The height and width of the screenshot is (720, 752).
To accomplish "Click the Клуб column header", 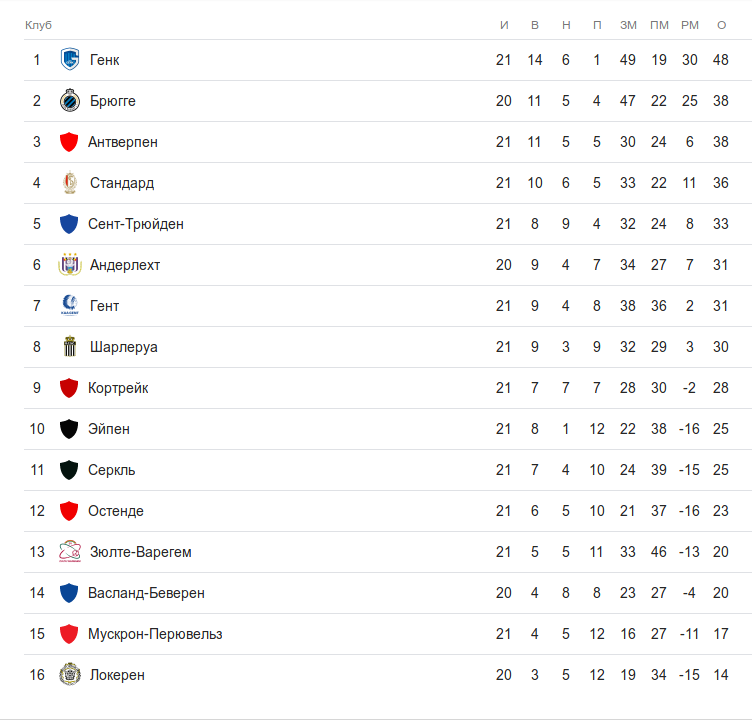I will tap(38, 24).
